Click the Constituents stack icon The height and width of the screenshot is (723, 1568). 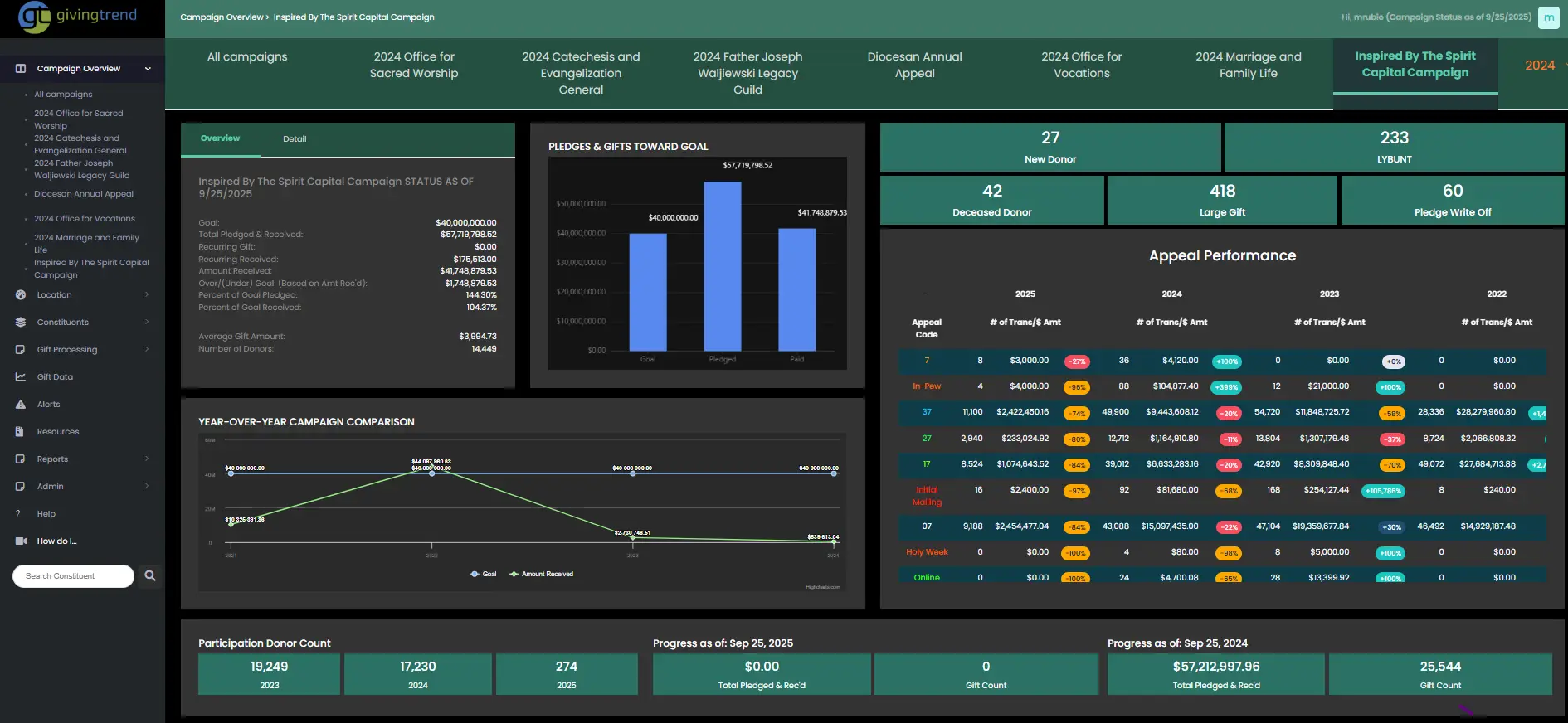pos(21,323)
